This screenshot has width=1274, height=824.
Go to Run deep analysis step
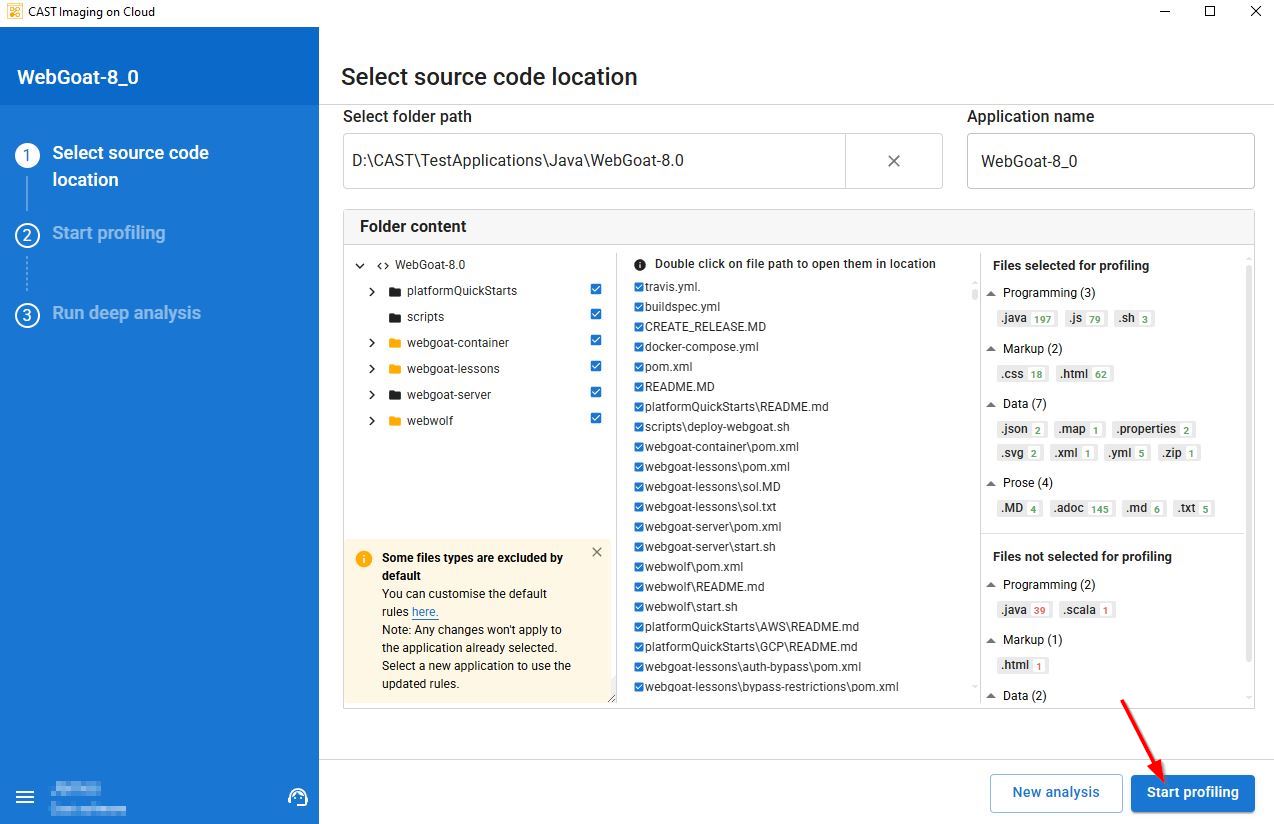click(x=126, y=313)
